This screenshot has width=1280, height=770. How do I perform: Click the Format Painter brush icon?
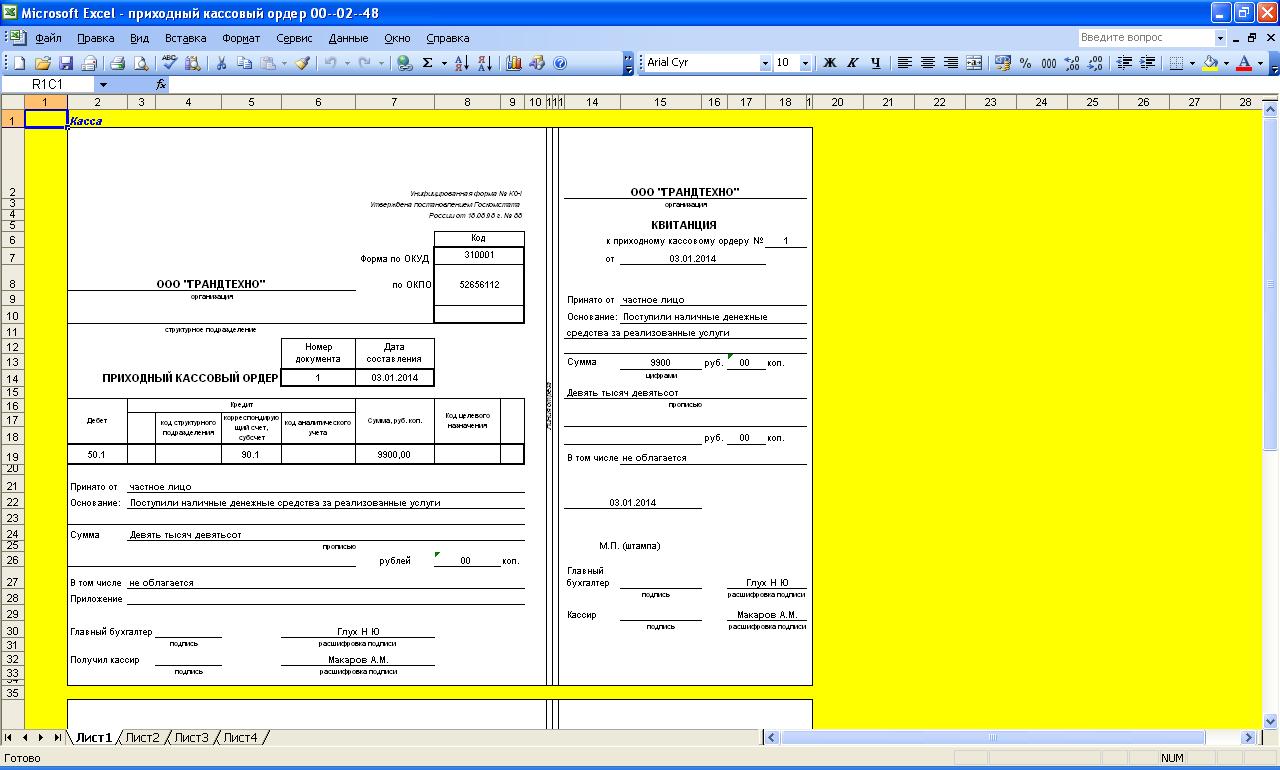click(x=299, y=63)
